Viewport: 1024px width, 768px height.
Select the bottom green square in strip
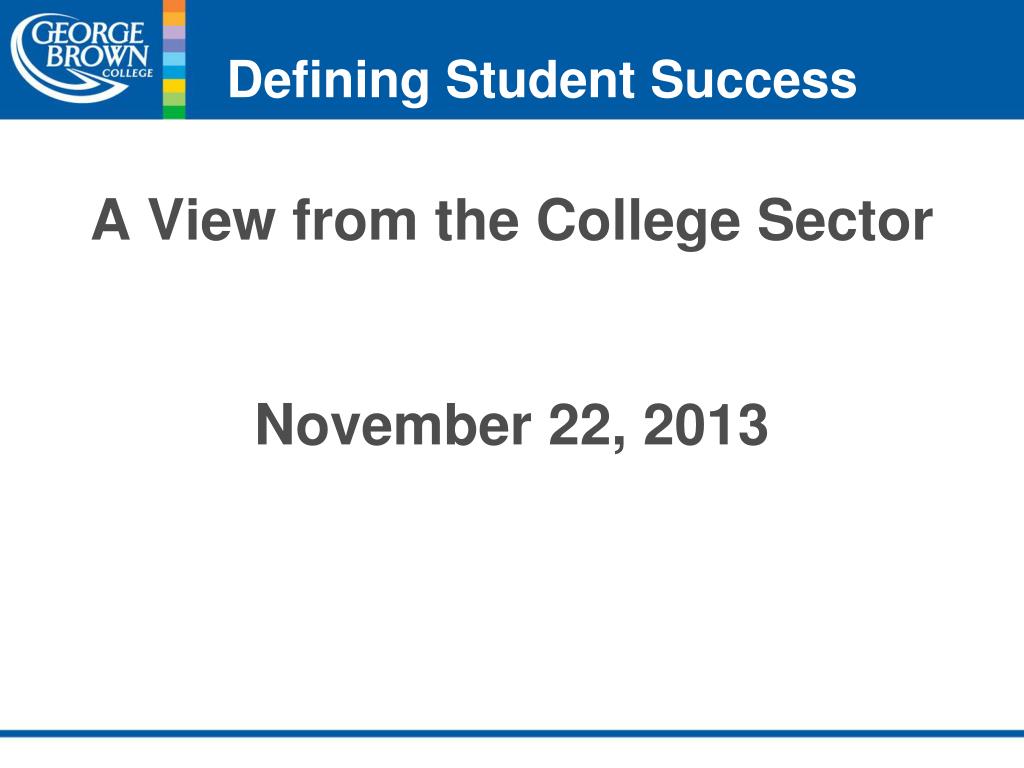(x=174, y=112)
